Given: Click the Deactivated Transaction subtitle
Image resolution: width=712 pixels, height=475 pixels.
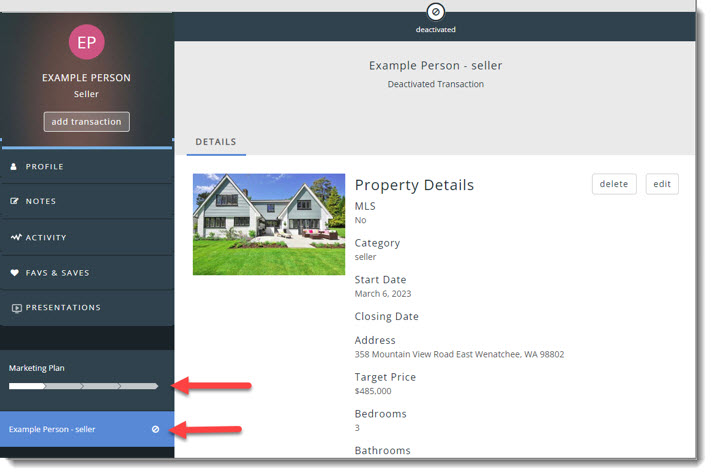Looking at the screenshot, I should 435,84.
